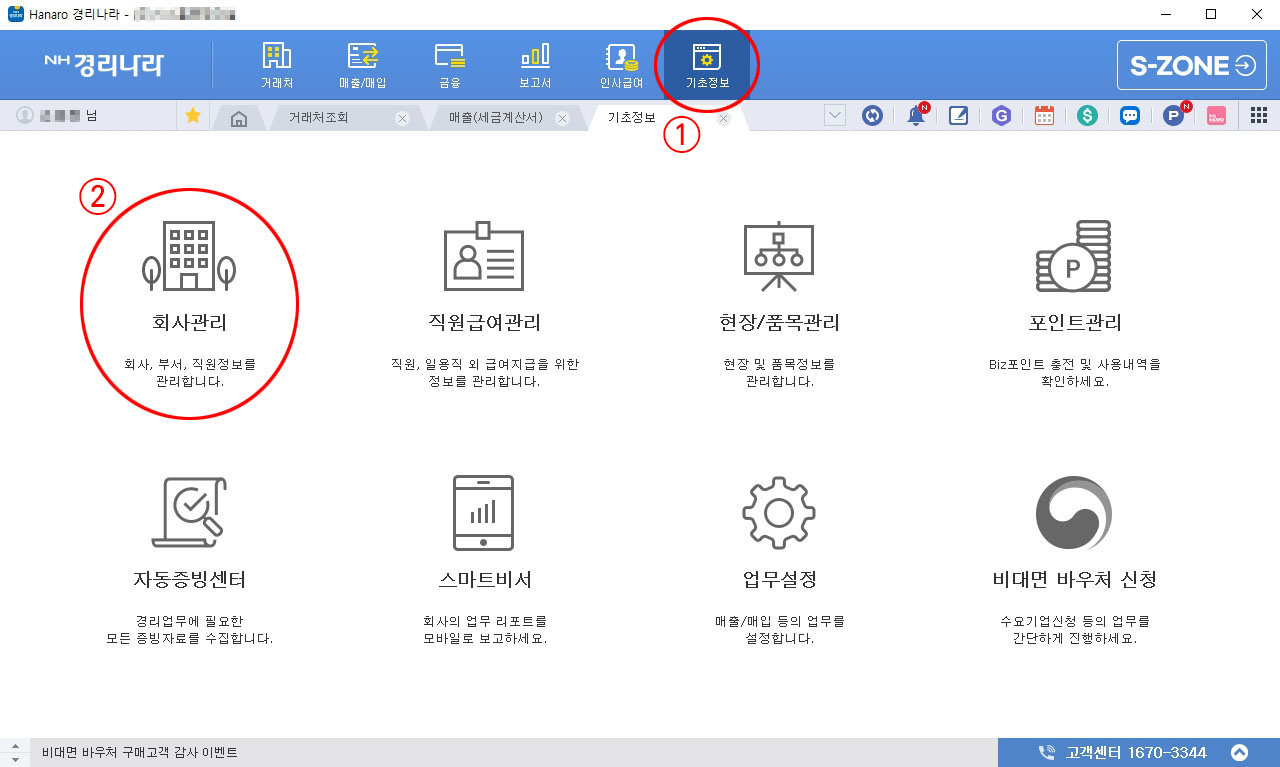Expand the tab list dropdown arrow
This screenshot has height=767, width=1280.
[834, 115]
